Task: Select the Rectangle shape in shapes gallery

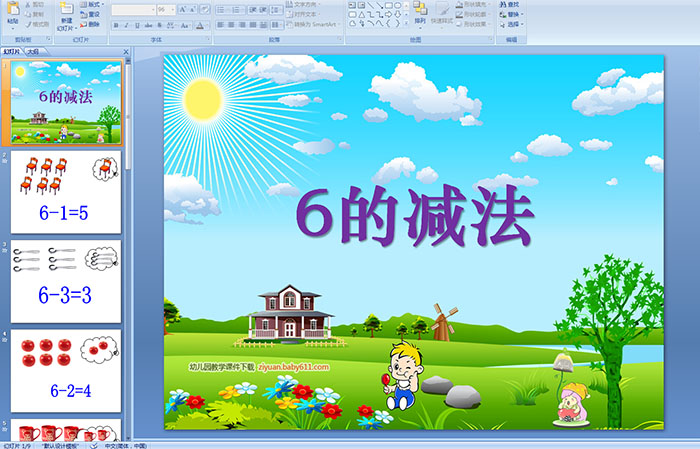Action: coord(388,5)
